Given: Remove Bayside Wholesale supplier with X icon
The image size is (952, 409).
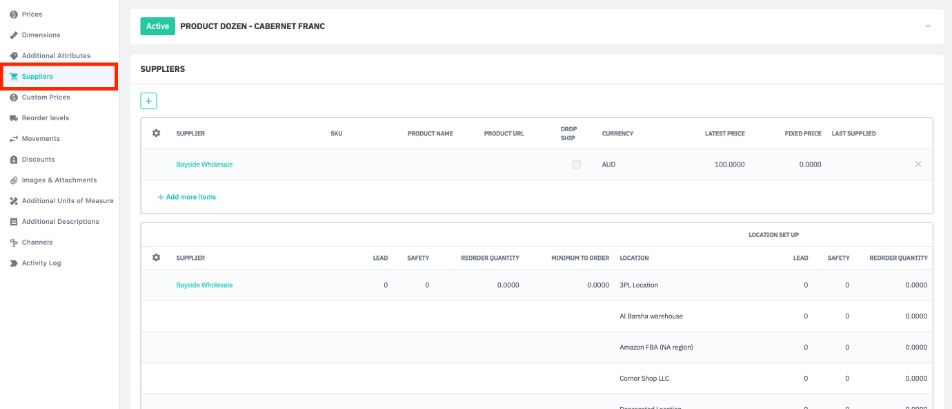Looking at the screenshot, I should click(x=918, y=164).
